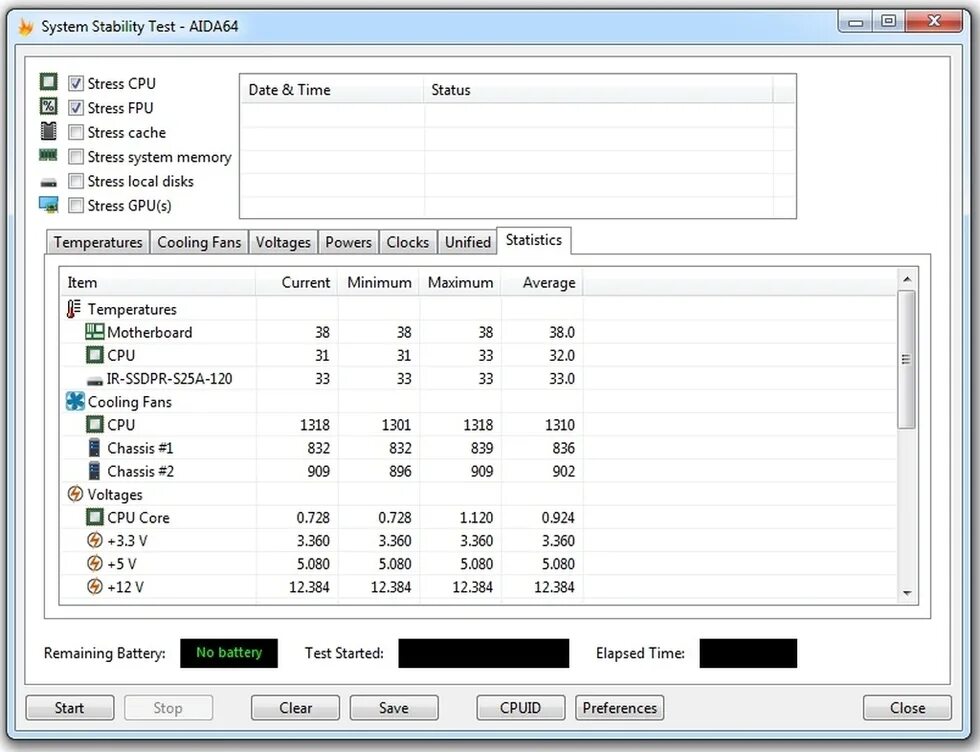The width and height of the screenshot is (980, 752).
Task: Click the RAM module icon beside Stress system memory
Action: click(49, 154)
